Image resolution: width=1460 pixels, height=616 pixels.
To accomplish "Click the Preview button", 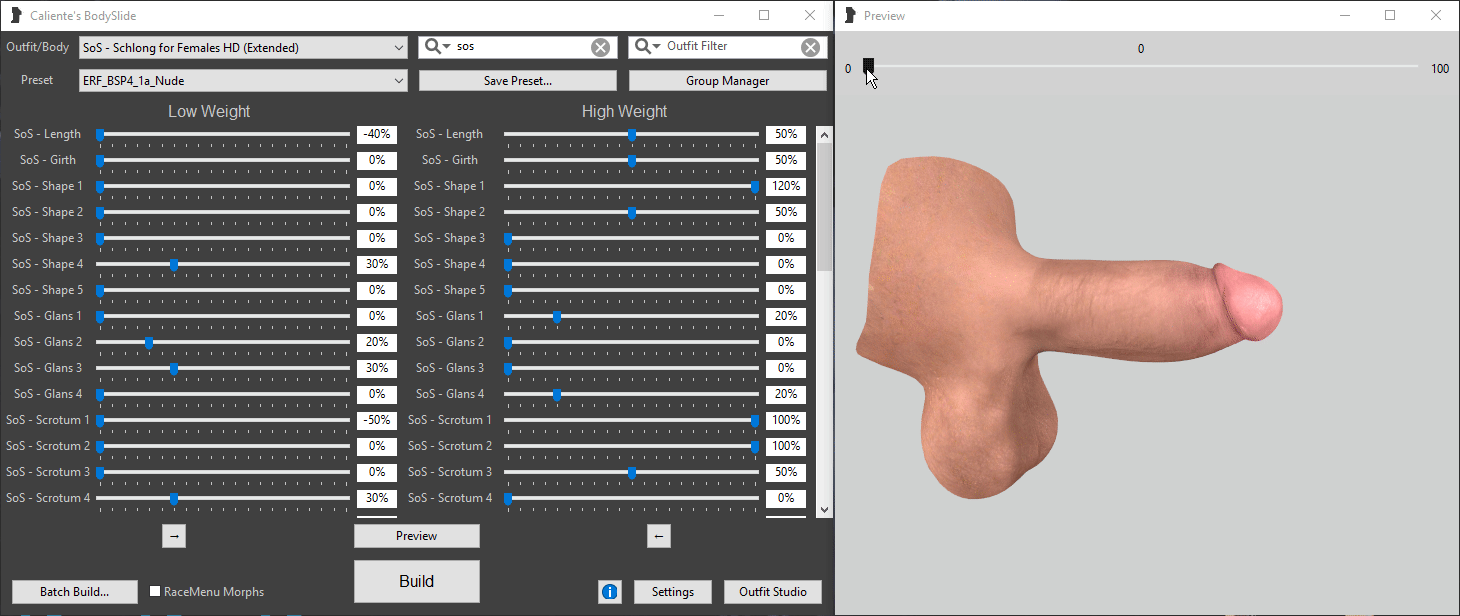I will (x=417, y=536).
